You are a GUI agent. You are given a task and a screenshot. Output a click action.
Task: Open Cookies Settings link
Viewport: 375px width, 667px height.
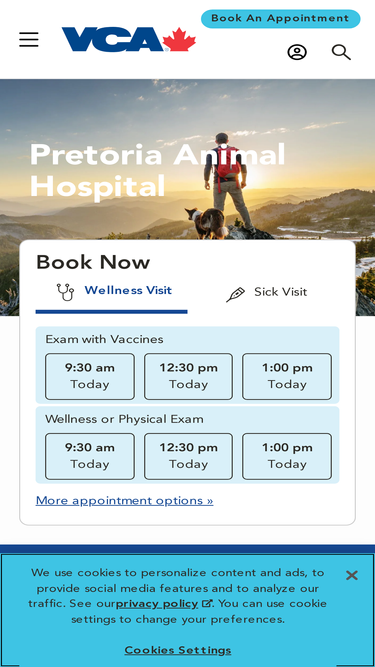178,650
